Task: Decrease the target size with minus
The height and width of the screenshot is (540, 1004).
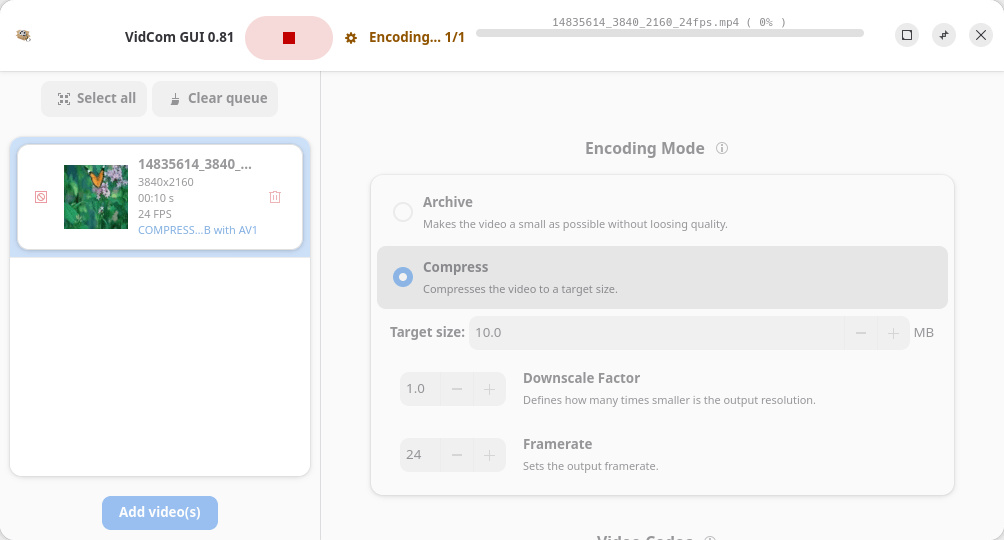Action: coord(861,333)
